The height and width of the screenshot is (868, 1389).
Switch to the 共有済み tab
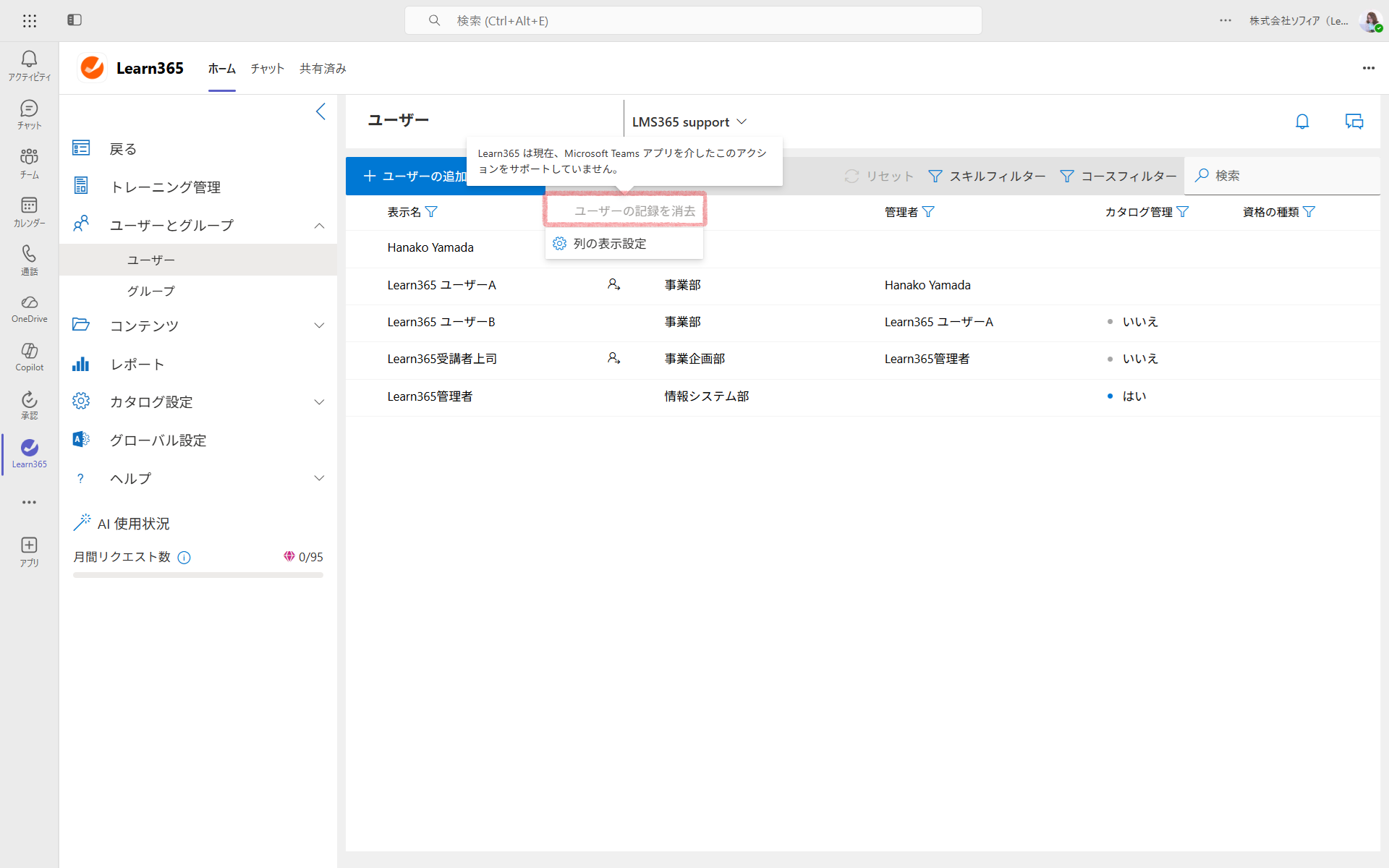[x=323, y=69]
